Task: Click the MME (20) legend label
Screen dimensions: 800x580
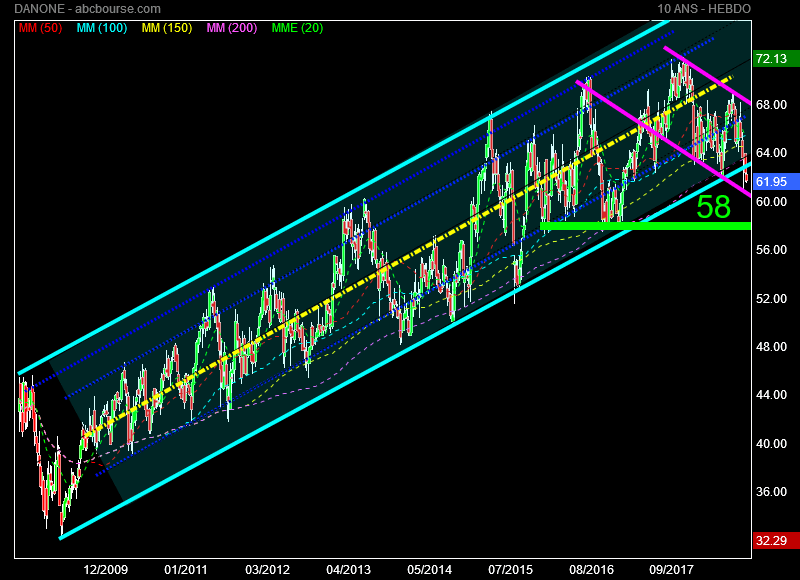Action: (297, 28)
